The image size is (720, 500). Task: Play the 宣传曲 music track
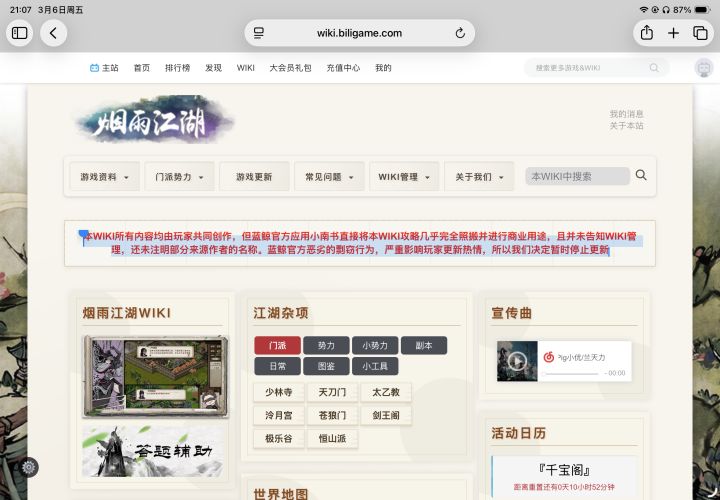point(517,361)
